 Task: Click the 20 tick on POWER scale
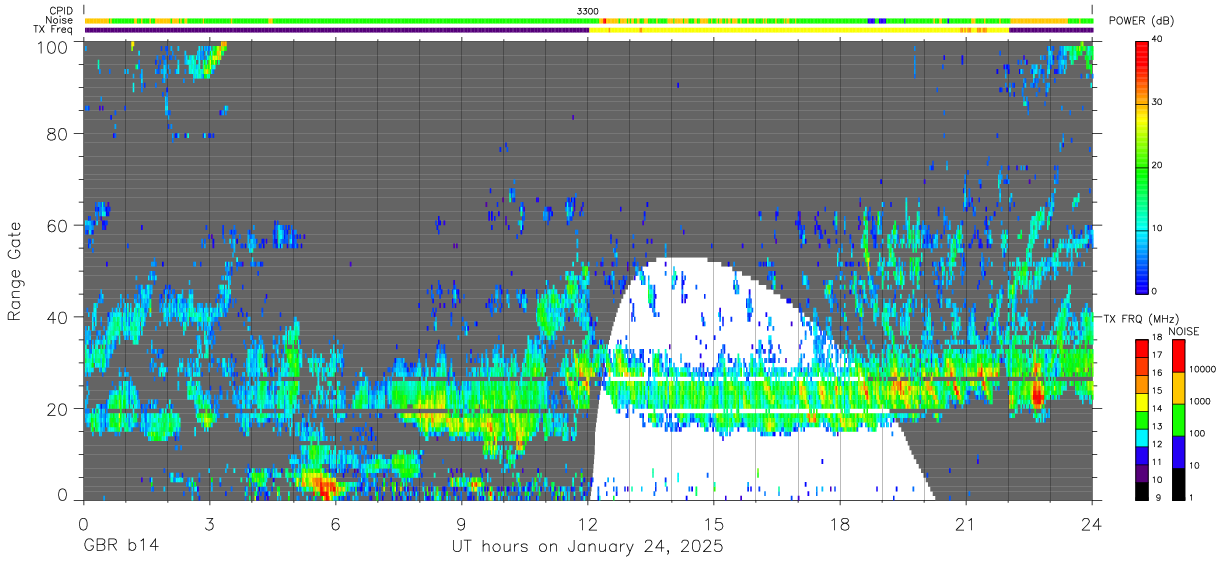1158,166
